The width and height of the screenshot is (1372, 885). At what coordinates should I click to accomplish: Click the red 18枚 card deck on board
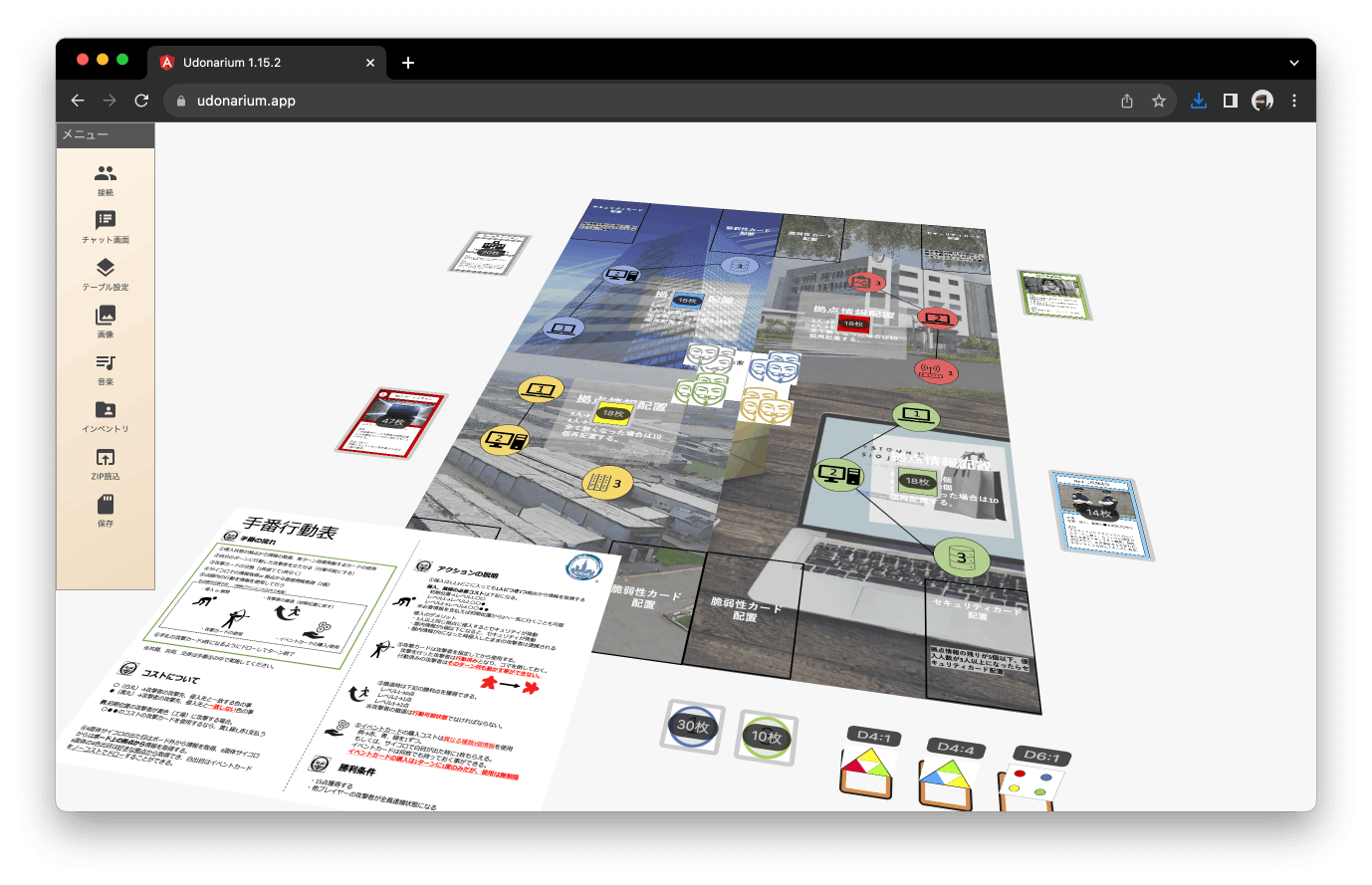coord(853,324)
